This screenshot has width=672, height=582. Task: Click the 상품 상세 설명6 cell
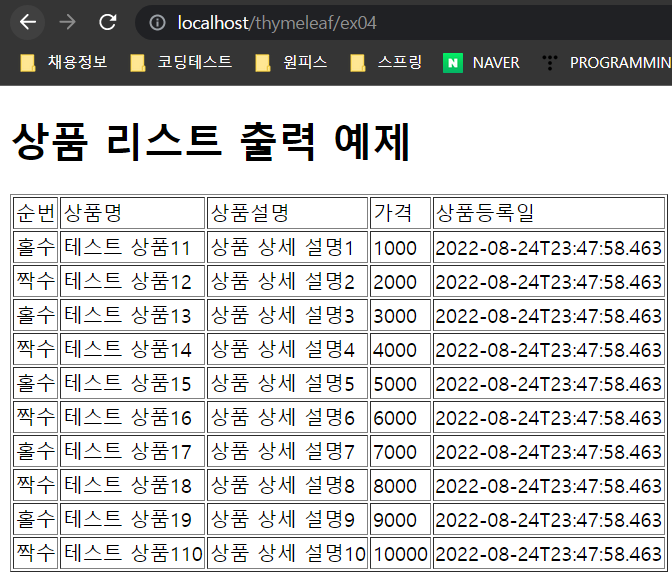click(288, 417)
